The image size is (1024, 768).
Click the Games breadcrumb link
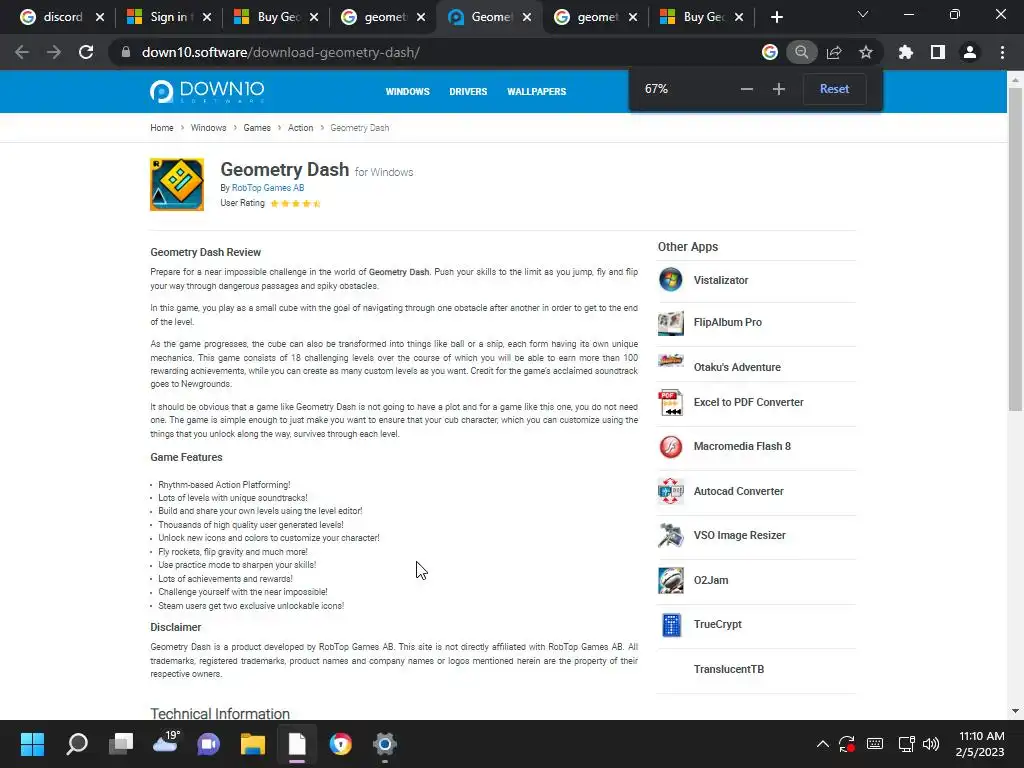pyautogui.click(x=257, y=128)
